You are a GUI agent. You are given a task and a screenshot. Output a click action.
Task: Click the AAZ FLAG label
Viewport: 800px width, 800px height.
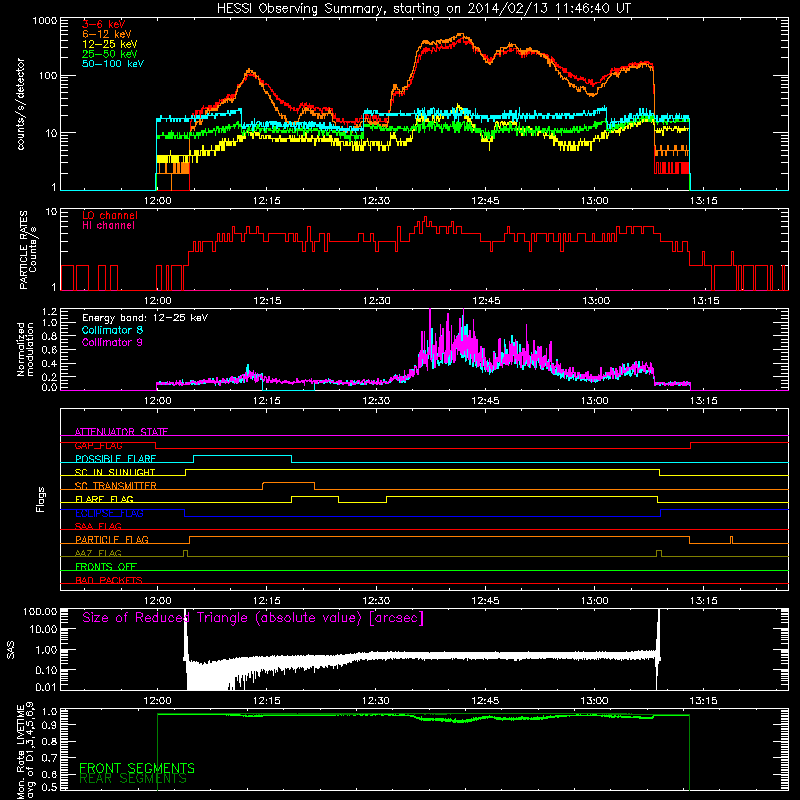tap(98, 554)
